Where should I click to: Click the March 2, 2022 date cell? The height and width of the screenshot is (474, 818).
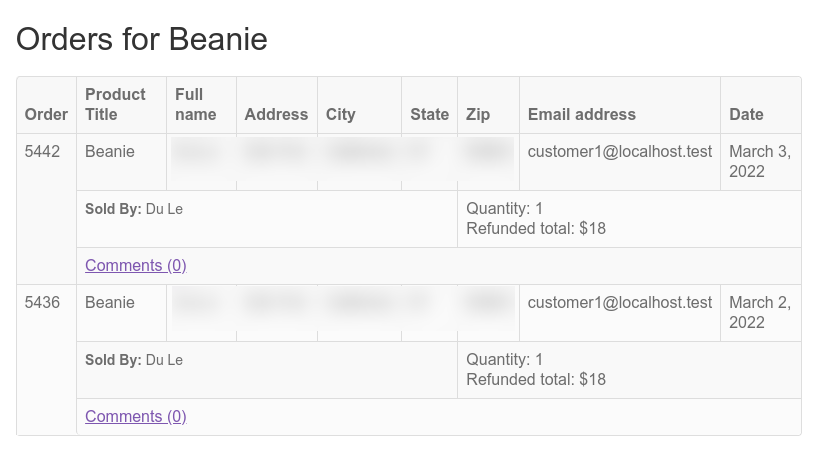[760, 312]
